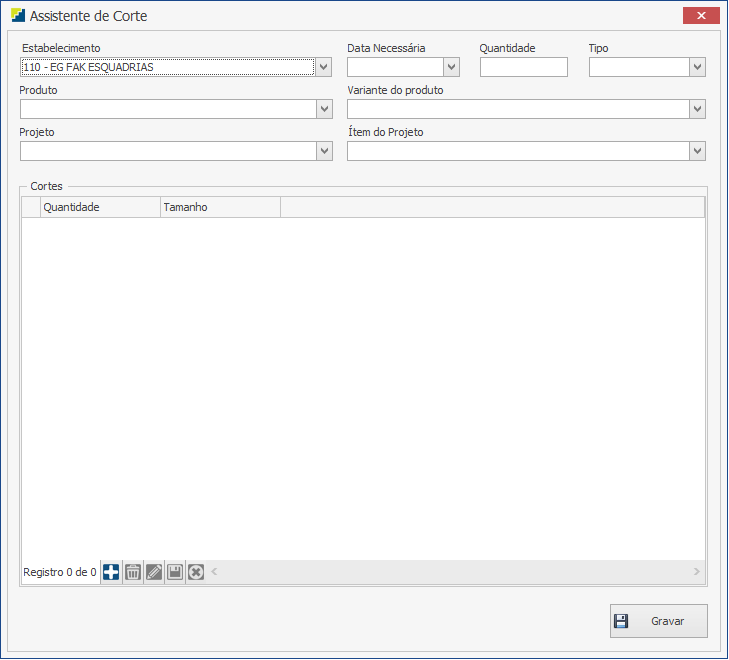Click the trash delete record icon

point(132,572)
